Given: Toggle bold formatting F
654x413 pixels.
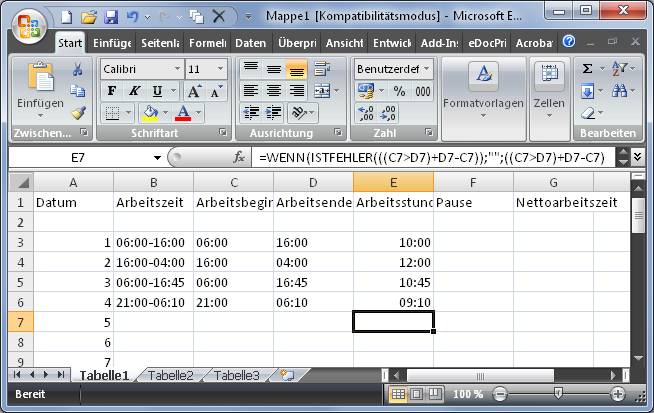Looking at the screenshot, I should (x=111, y=91).
